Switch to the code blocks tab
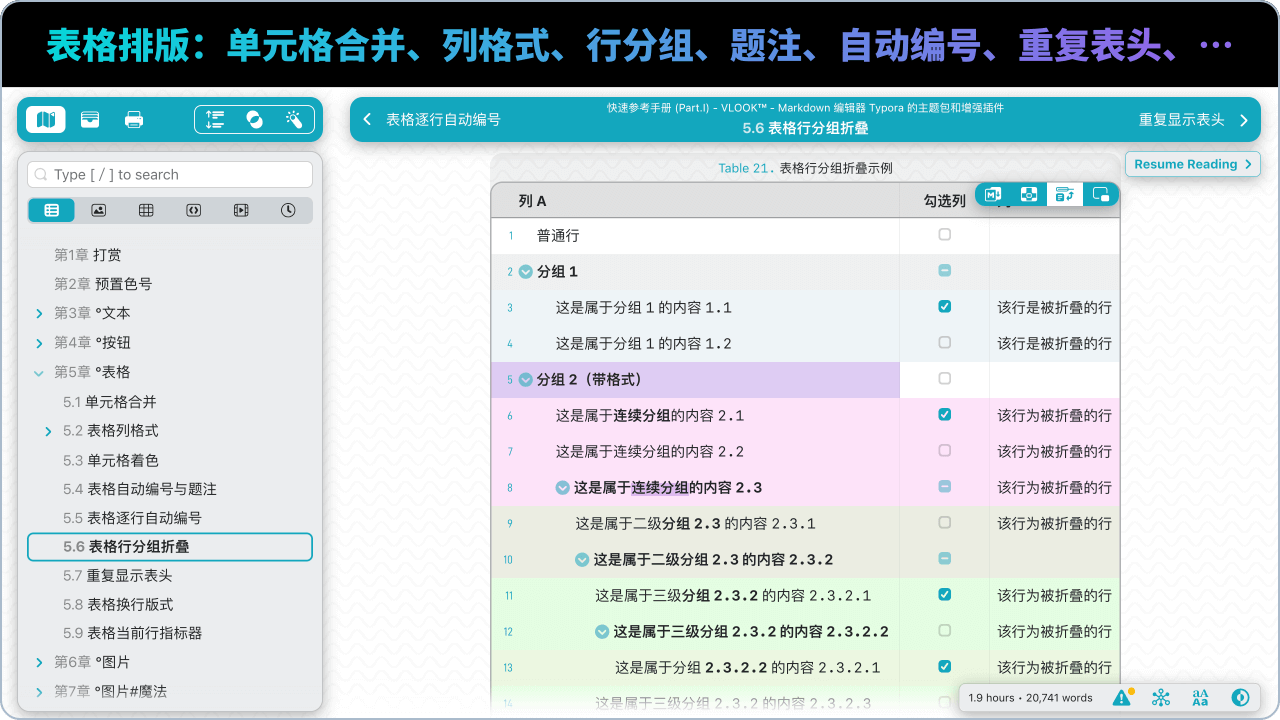The image size is (1280, 720). (x=194, y=210)
